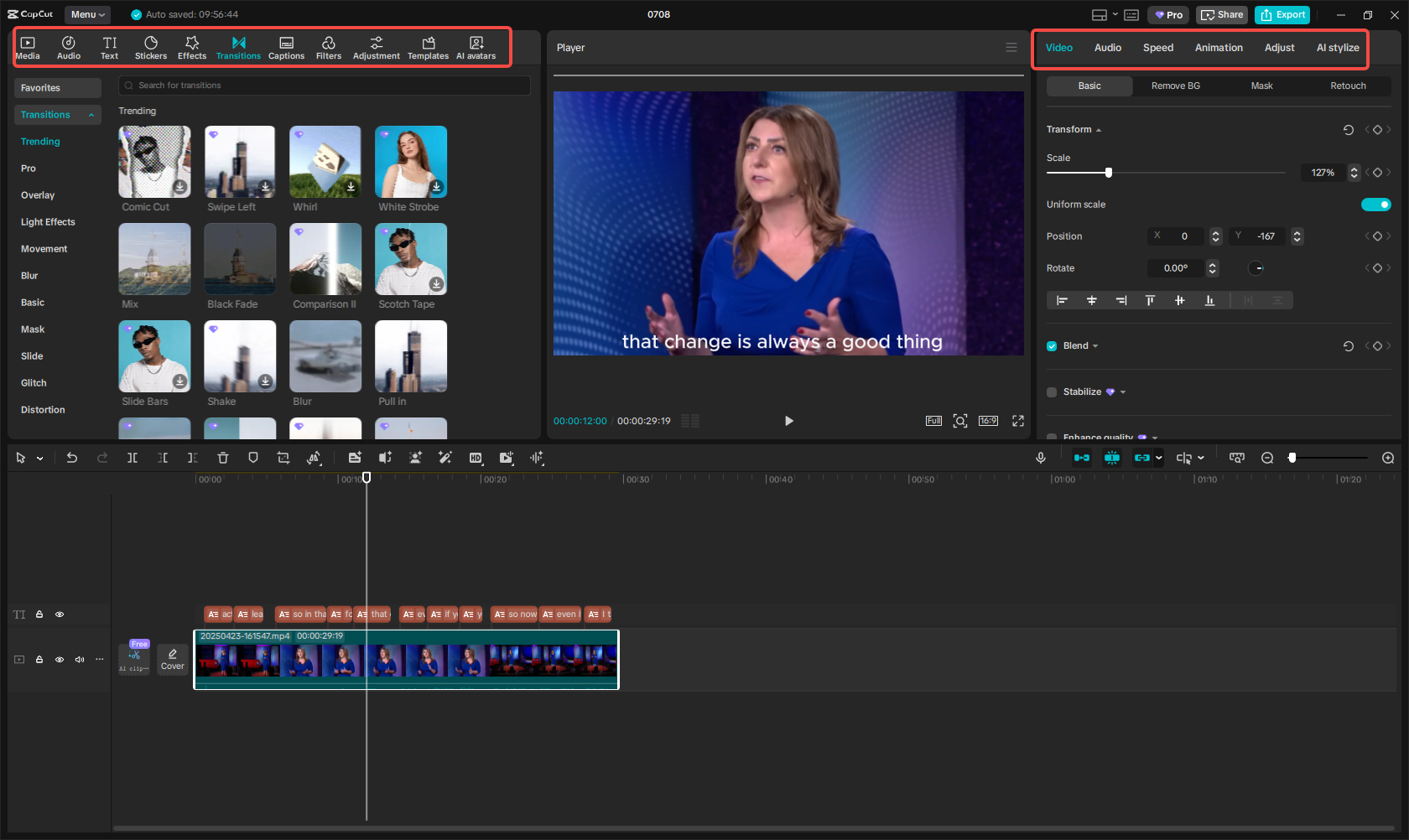Click the Full quality preview icon

(x=933, y=421)
